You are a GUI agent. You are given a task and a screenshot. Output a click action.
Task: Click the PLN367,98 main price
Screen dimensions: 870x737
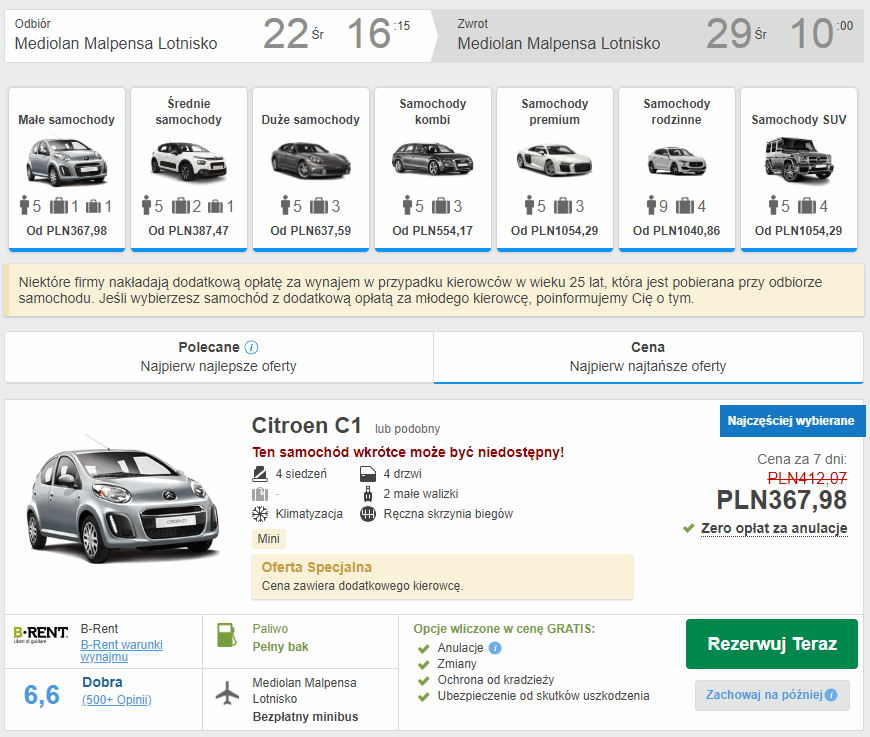pyautogui.click(x=781, y=500)
